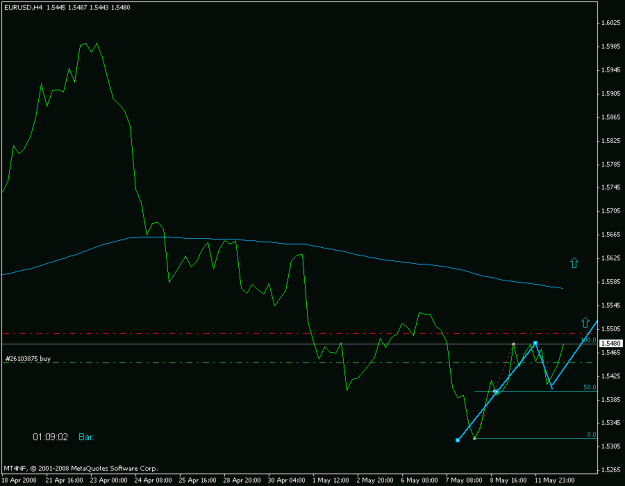Select the upper cyan up-arrow marker

[574, 263]
